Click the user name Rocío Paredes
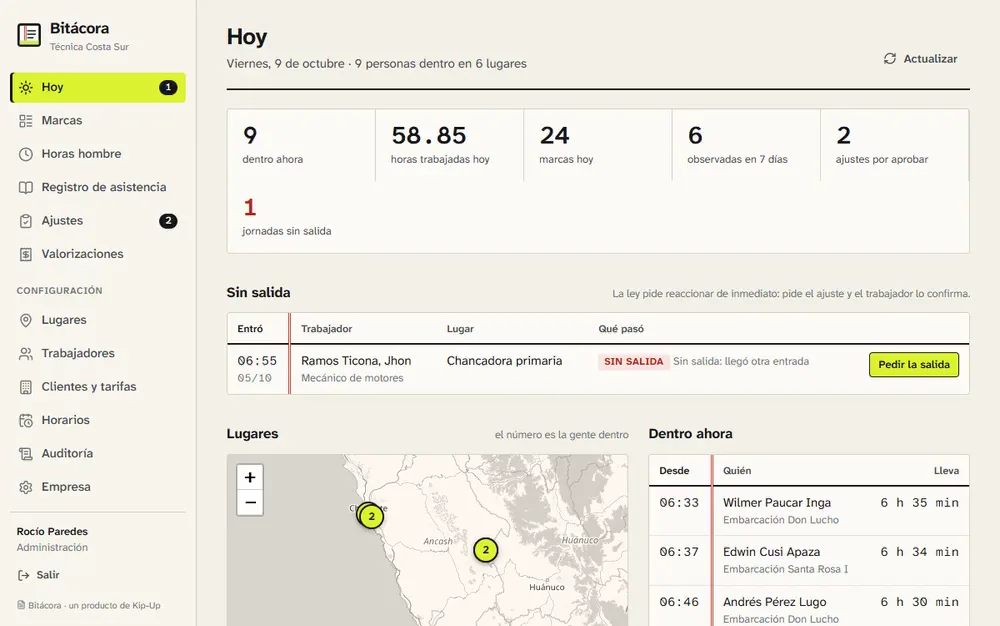This screenshot has height=626, width=1000. tap(52, 532)
